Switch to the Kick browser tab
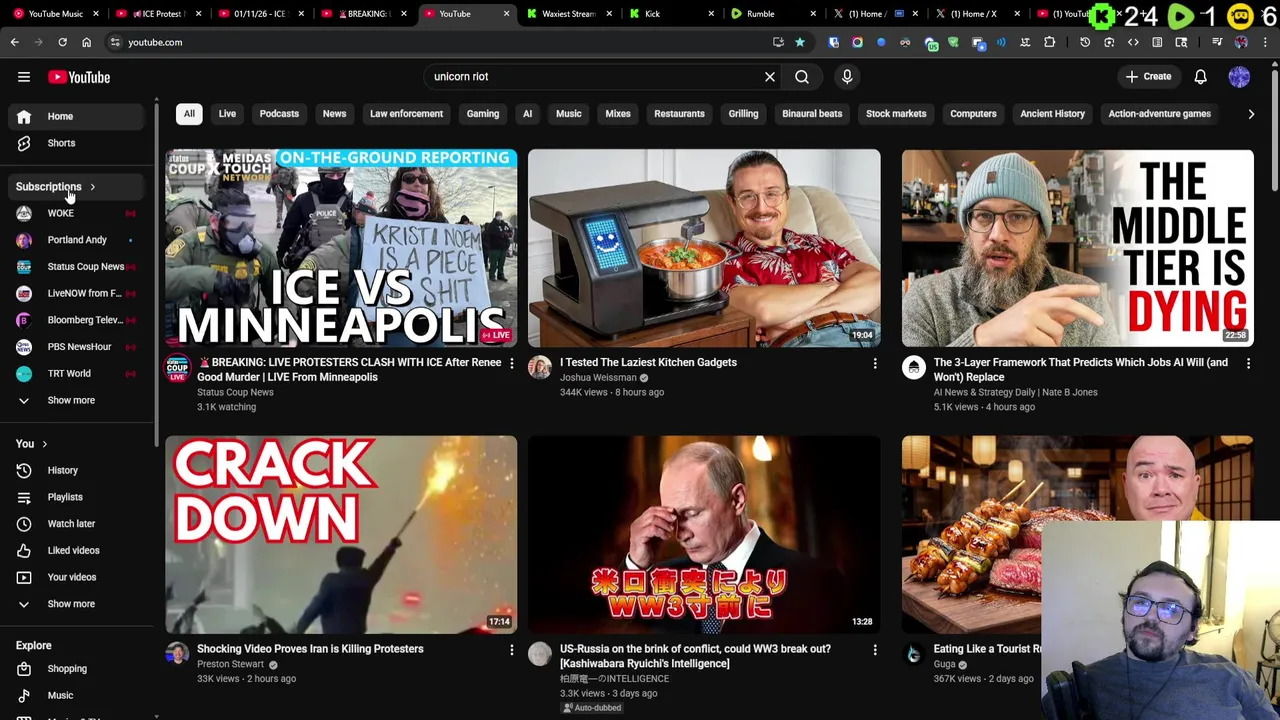1280x720 pixels. click(x=669, y=14)
